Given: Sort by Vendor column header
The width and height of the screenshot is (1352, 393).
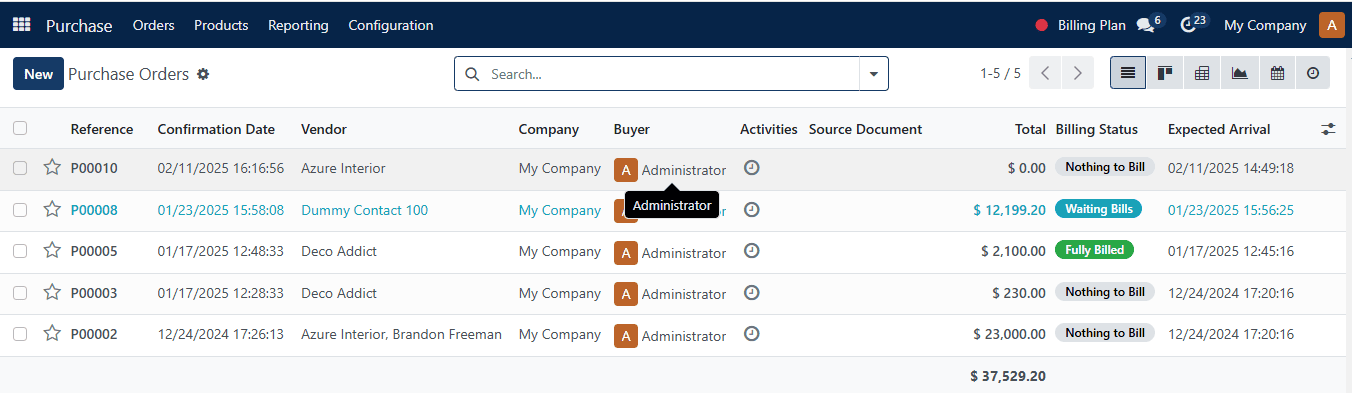Looking at the screenshot, I should (x=324, y=129).
